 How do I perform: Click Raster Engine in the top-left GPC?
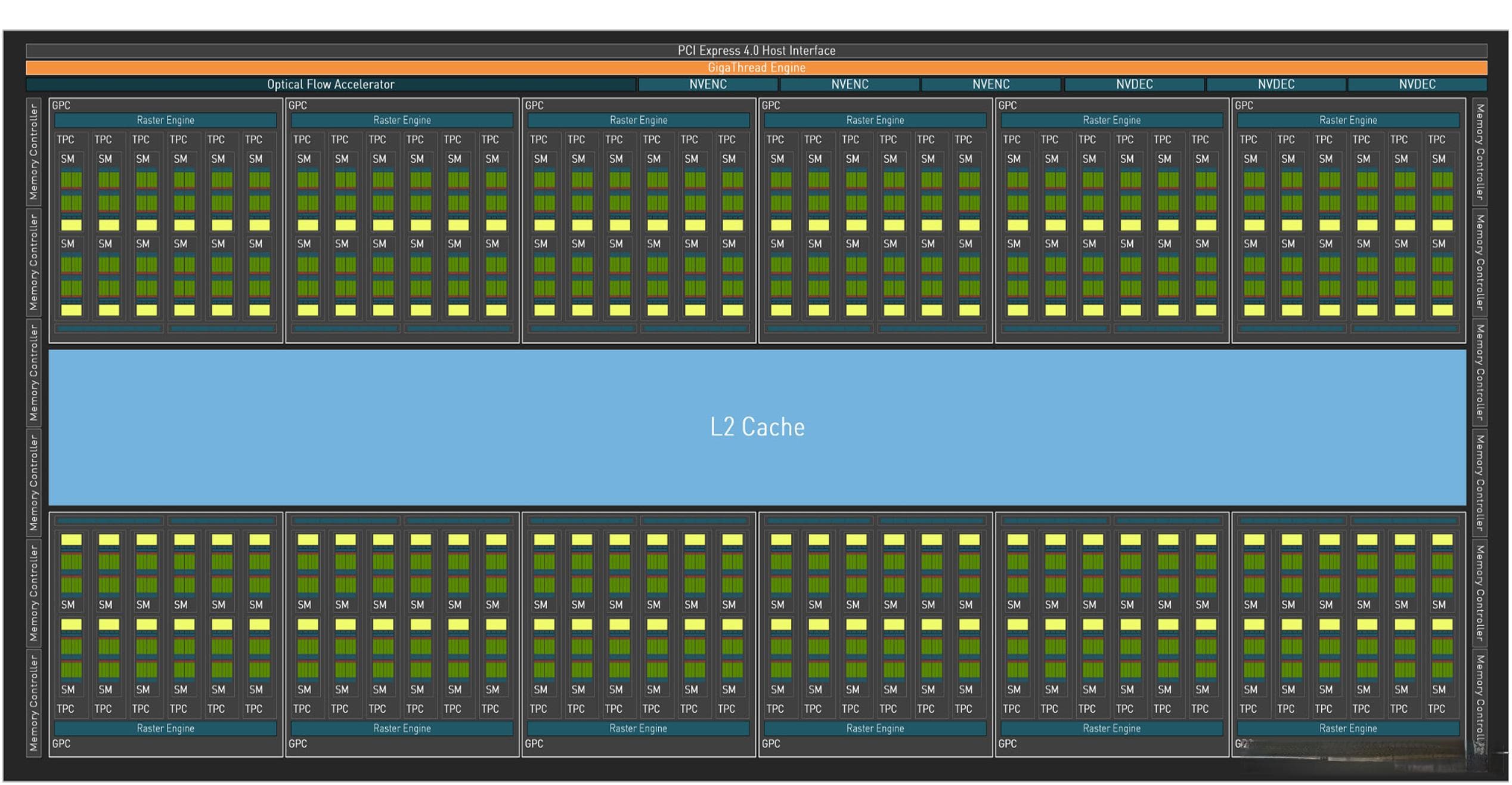[166, 120]
